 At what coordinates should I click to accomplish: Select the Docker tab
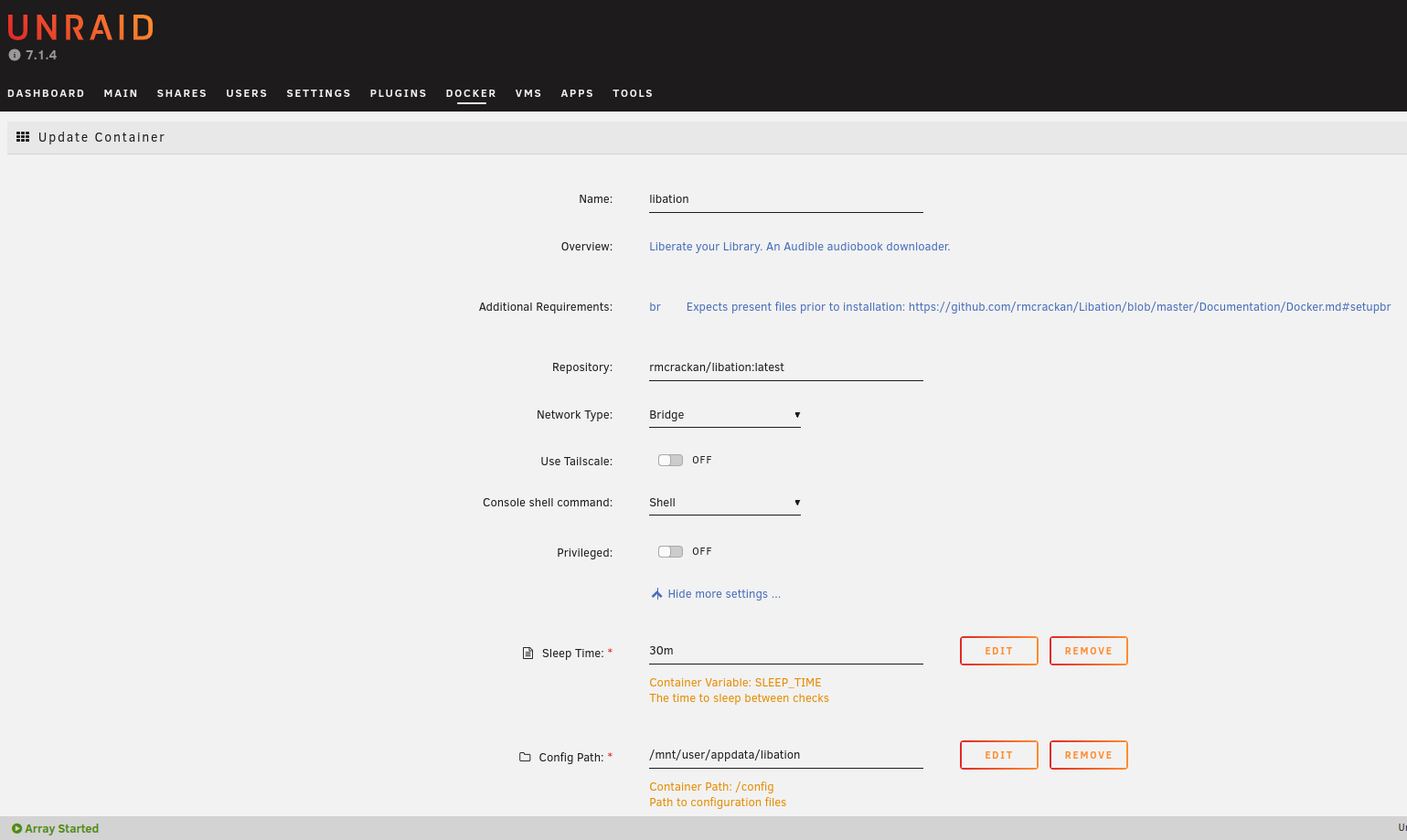pos(471,93)
